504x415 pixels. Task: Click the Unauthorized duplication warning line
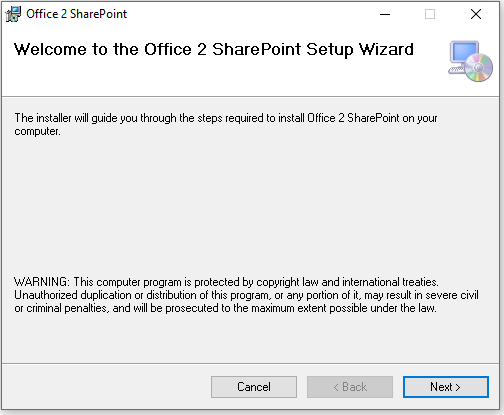[x=246, y=295]
